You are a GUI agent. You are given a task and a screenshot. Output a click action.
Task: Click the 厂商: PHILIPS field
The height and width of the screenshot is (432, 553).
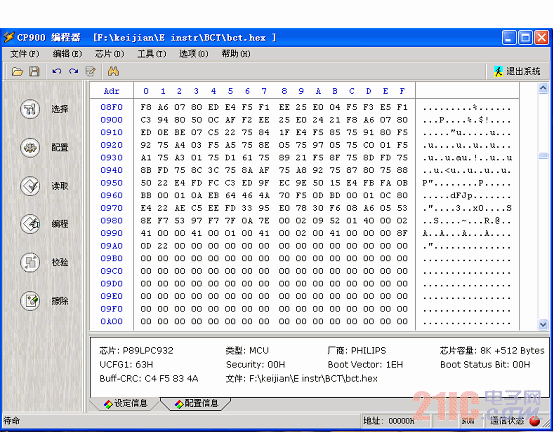(x=357, y=351)
